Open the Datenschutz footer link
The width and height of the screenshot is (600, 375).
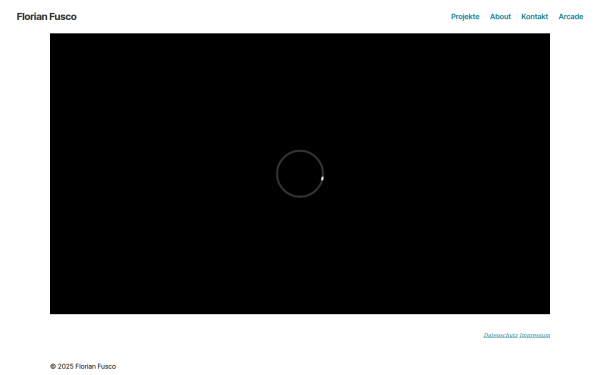501,335
